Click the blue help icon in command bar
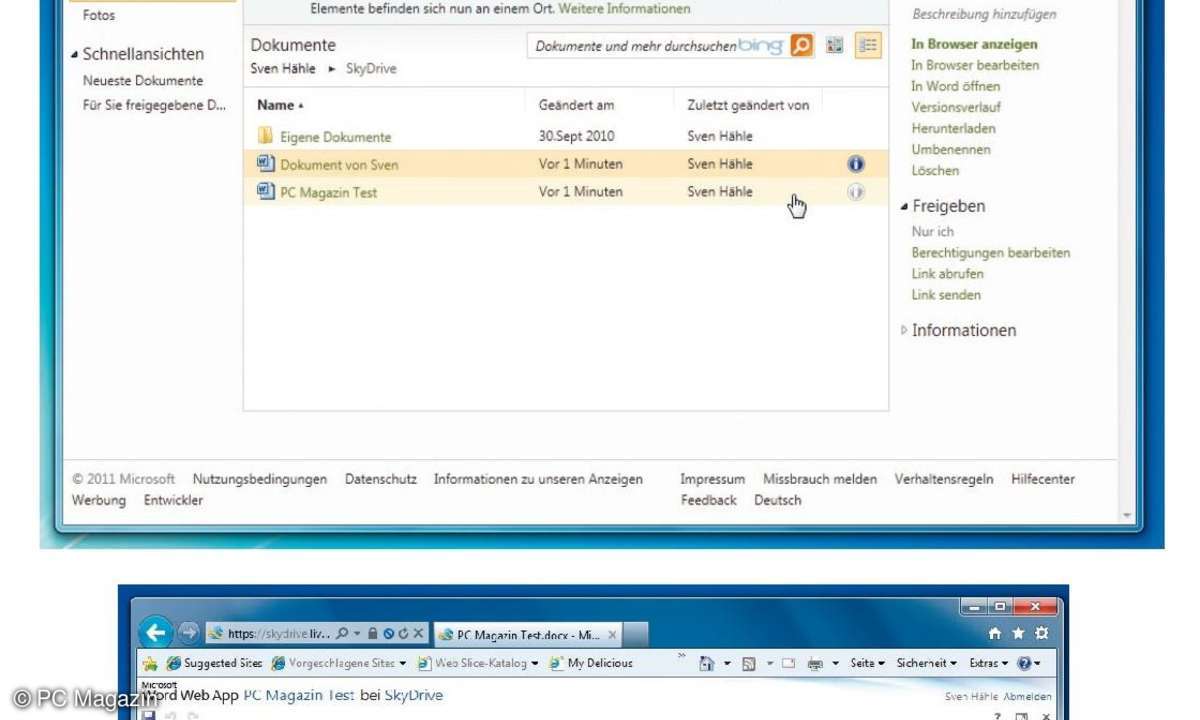The height and width of the screenshot is (720, 1200). (x=1024, y=663)
